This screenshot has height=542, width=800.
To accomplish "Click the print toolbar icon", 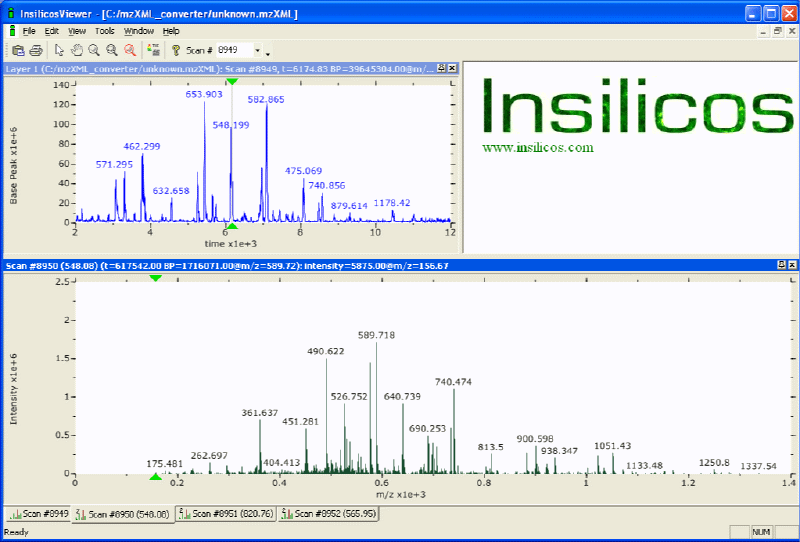I will 36,50.
